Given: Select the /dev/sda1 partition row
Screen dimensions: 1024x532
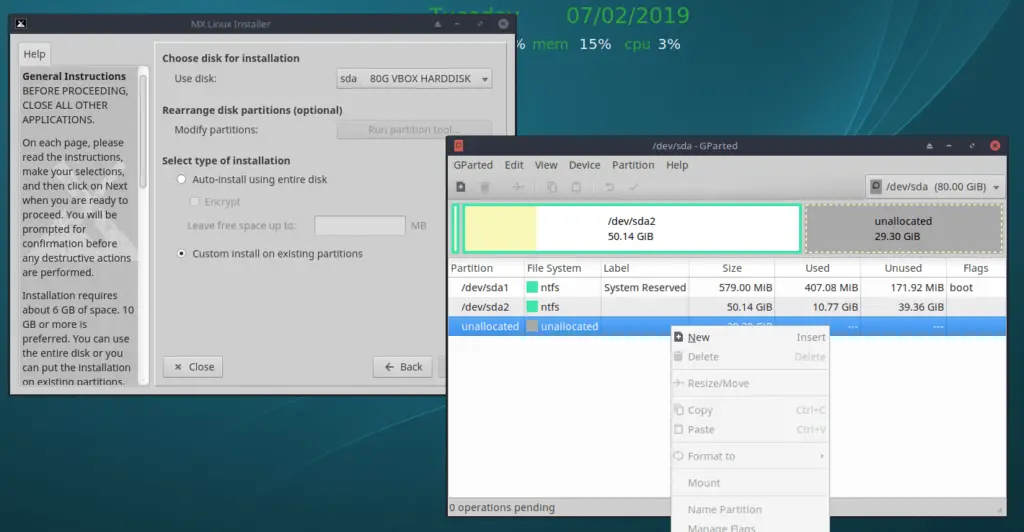Looking at the screenshot, I should click(x=727, y=287).
